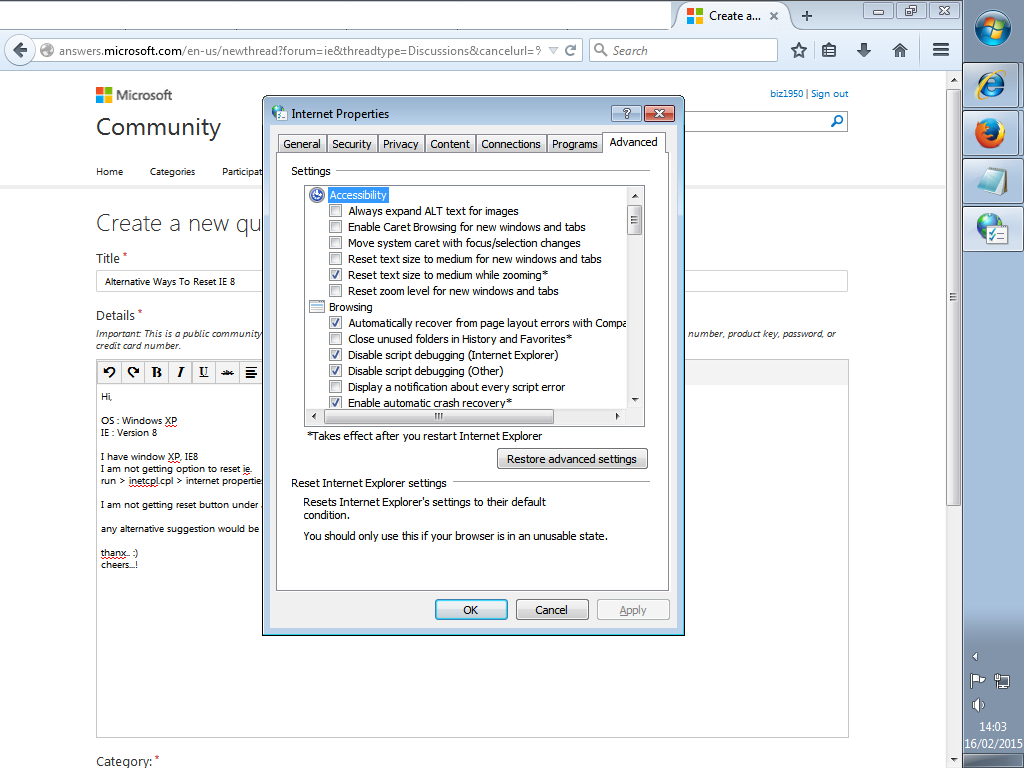Check Always expand ALT text for images
Screen dimensions: 1024x768
coord(335,210)
